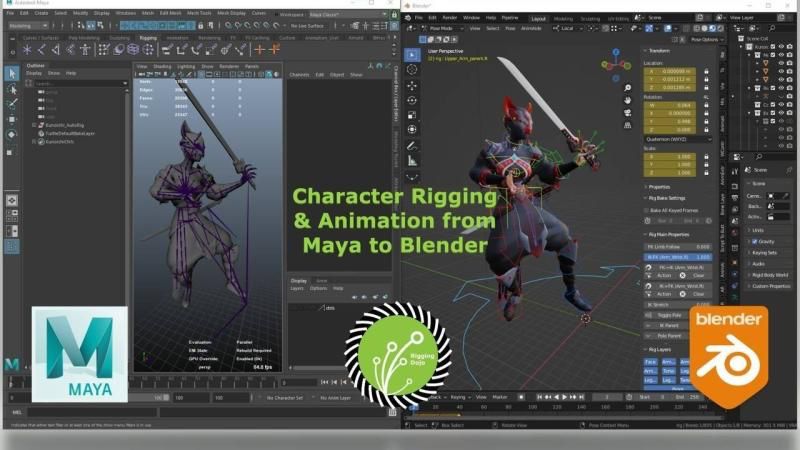Screen dimensions: 800x450
Task: Open the Render menu in Blender
Action: pos(449,18)
